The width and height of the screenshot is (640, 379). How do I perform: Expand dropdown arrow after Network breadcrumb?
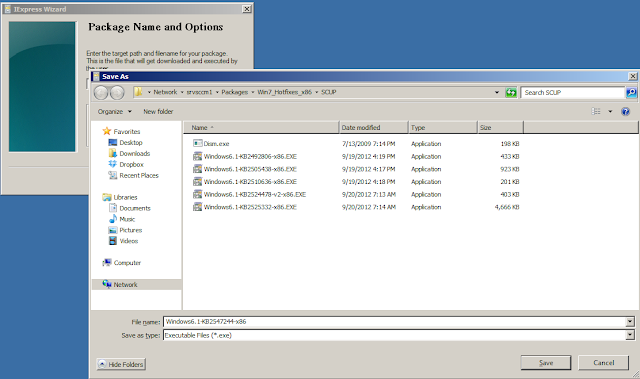pos(182,92)
